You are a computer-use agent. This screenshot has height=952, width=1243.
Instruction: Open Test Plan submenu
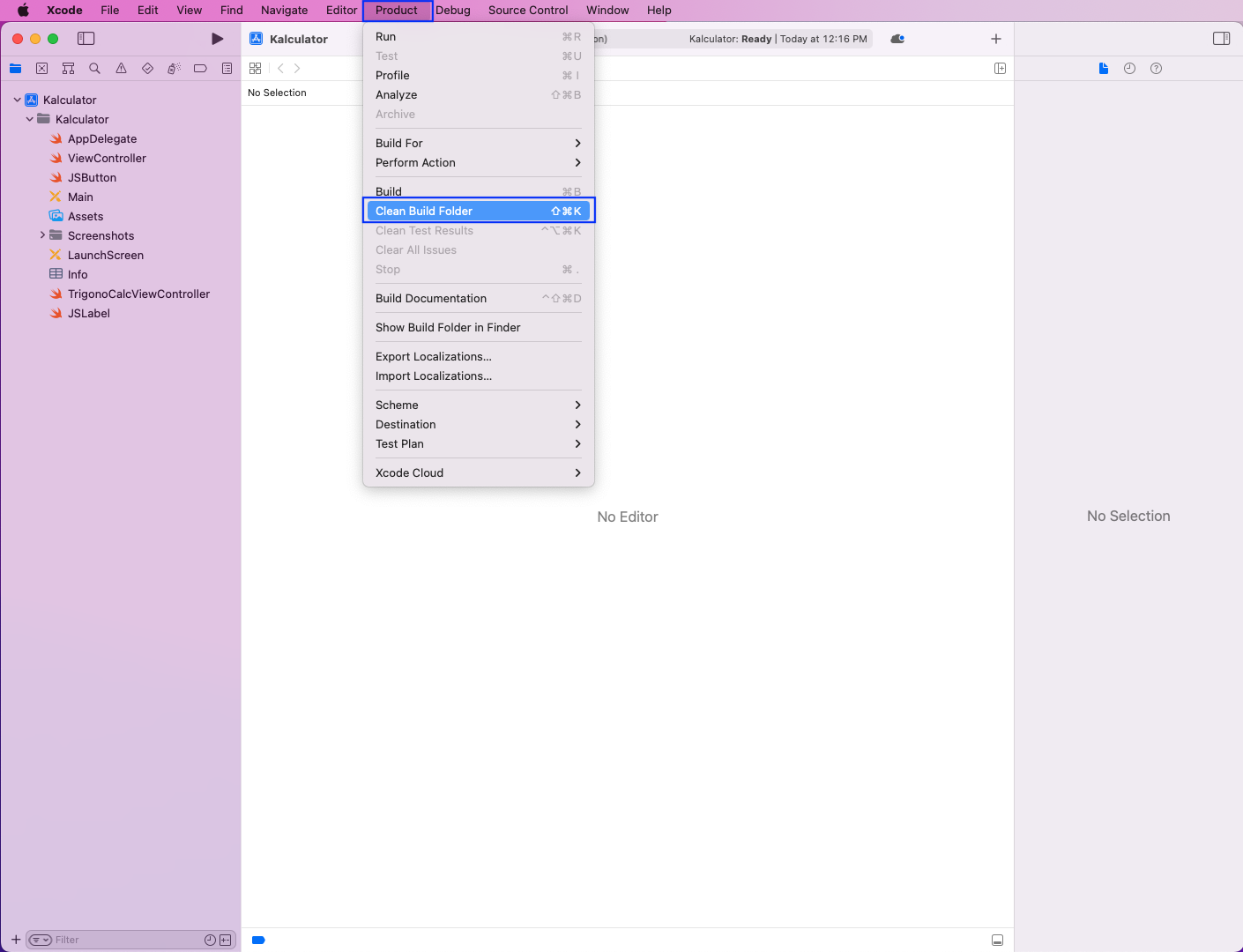tap(479, 443)
